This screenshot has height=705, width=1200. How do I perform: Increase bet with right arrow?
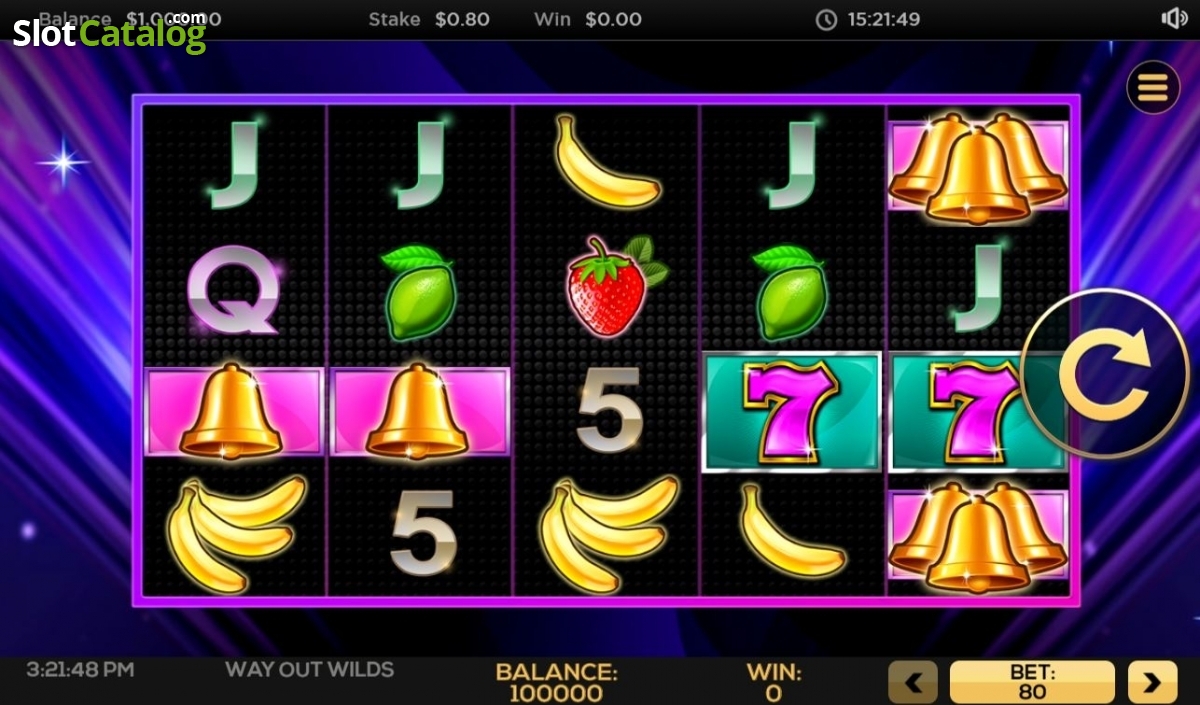tap(1153, 682)
